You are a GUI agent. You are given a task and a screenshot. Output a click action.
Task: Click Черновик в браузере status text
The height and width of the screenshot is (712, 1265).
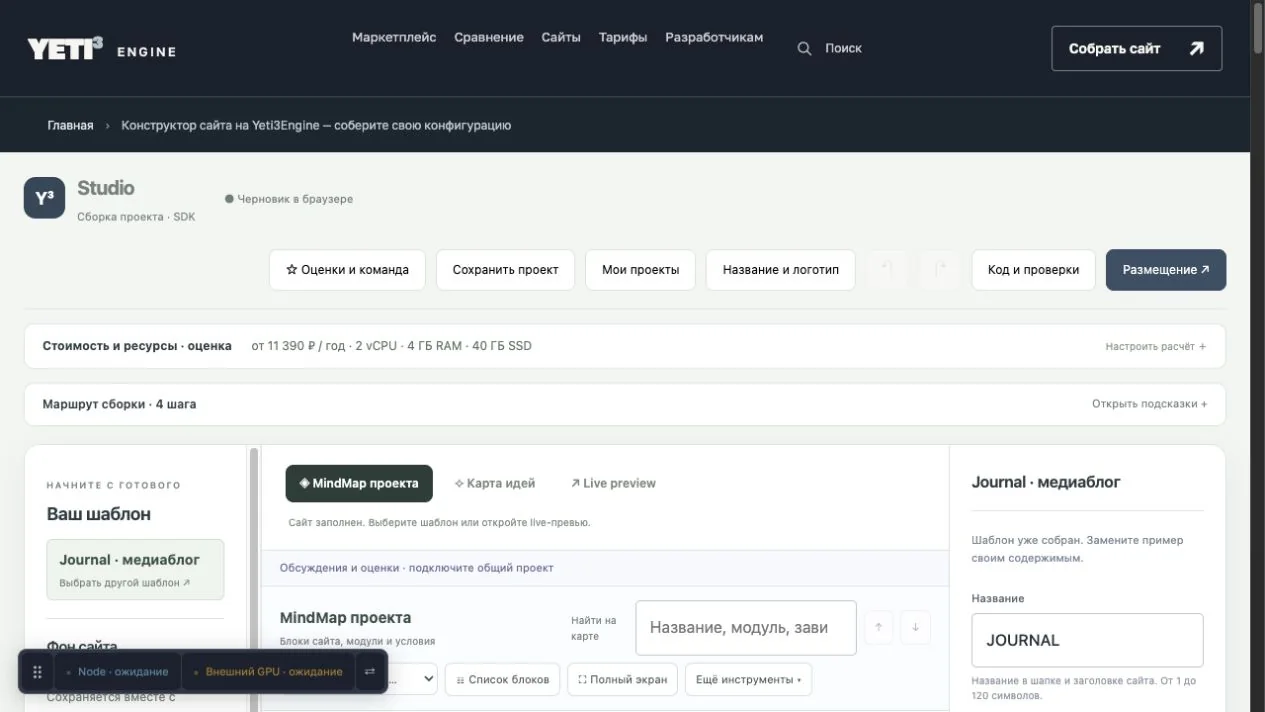tap(289, 199)
